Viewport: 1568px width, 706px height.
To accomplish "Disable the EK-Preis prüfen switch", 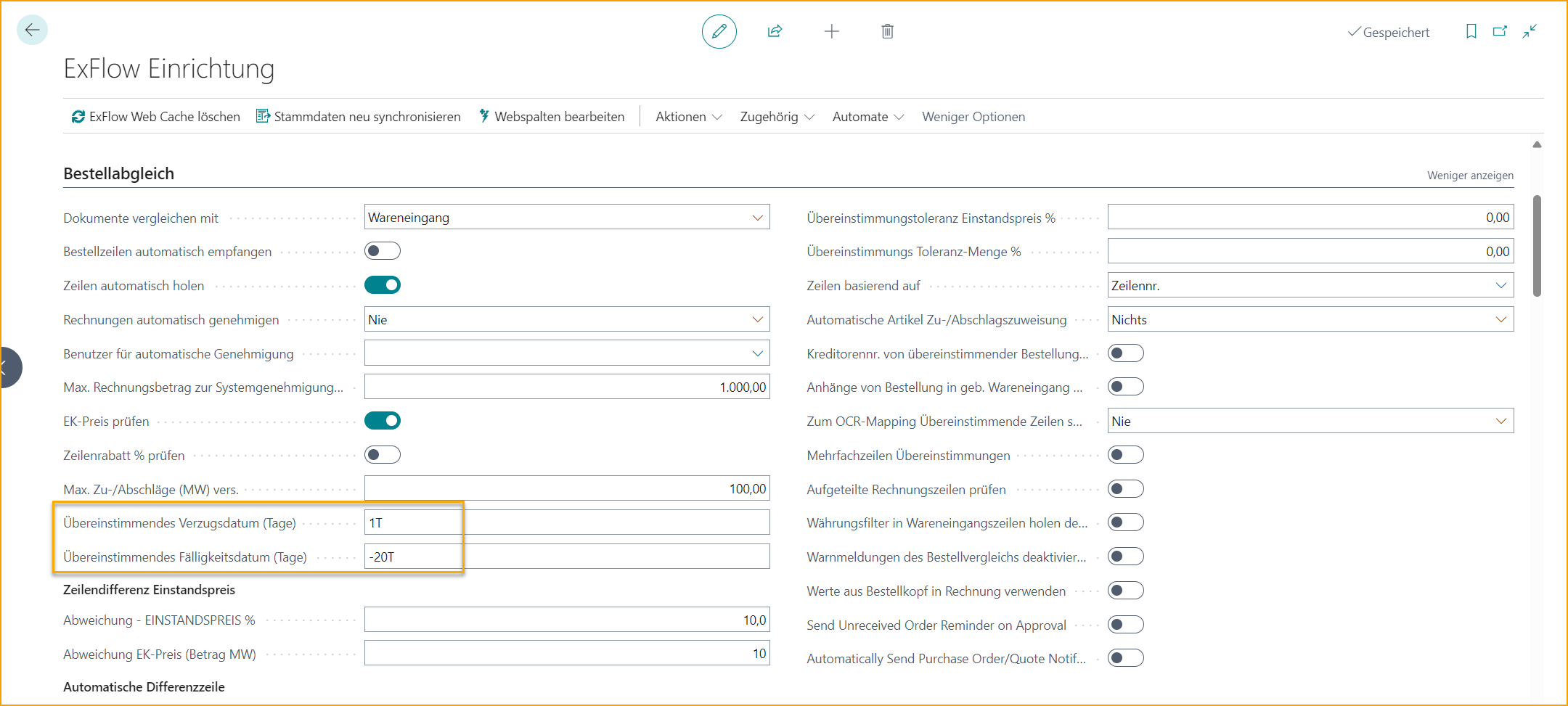I will pyautogui.click(x=383, y=421).
